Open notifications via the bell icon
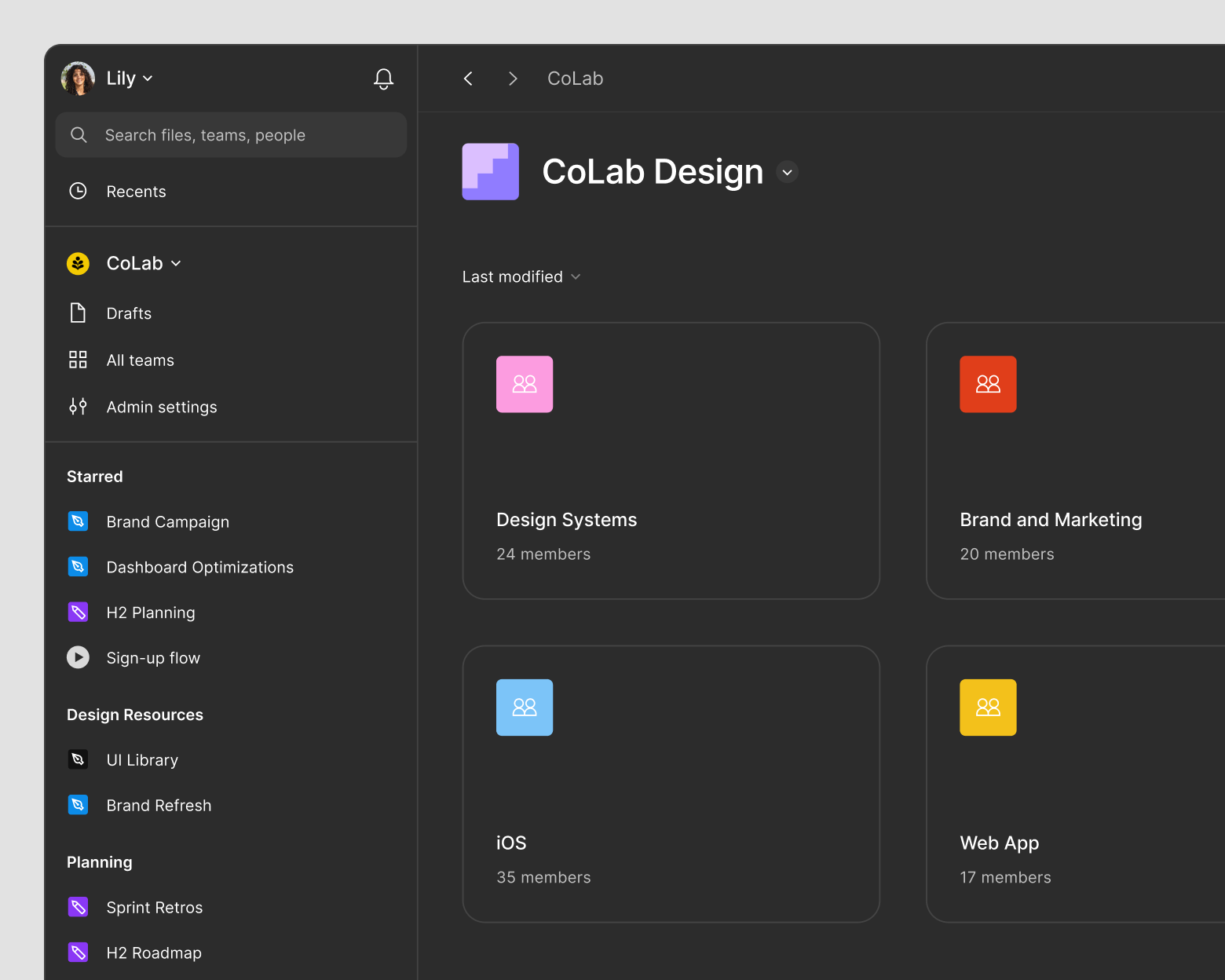The height and width of the screenshot is (980, 1225). point(383,79)
